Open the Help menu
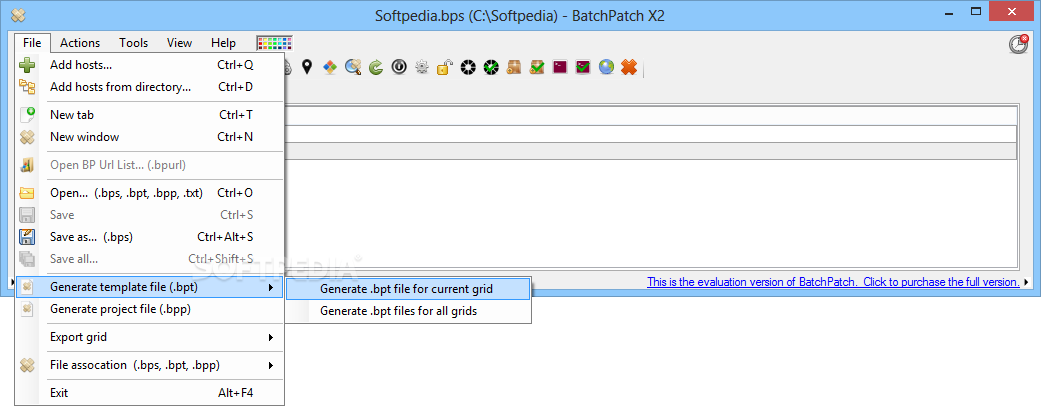Screen dimensions: 1041x406 pyautogui.click(x=223, y=43)
